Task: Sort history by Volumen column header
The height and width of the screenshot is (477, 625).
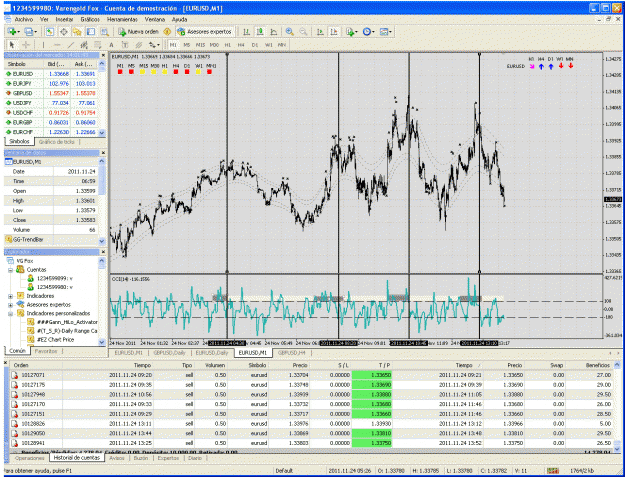Action: coord(215,365)
